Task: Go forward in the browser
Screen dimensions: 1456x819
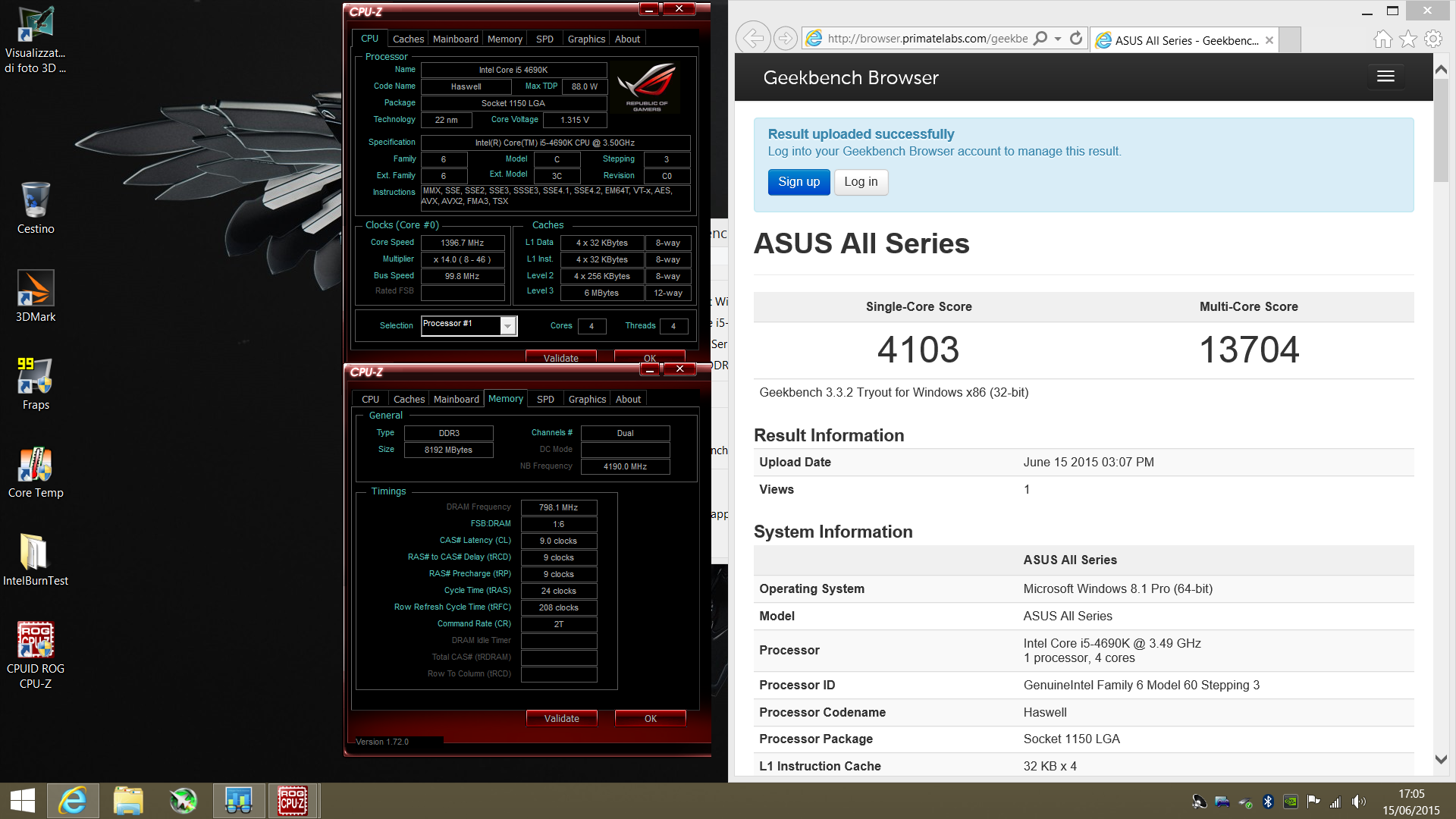Action: tap(785, 38)
